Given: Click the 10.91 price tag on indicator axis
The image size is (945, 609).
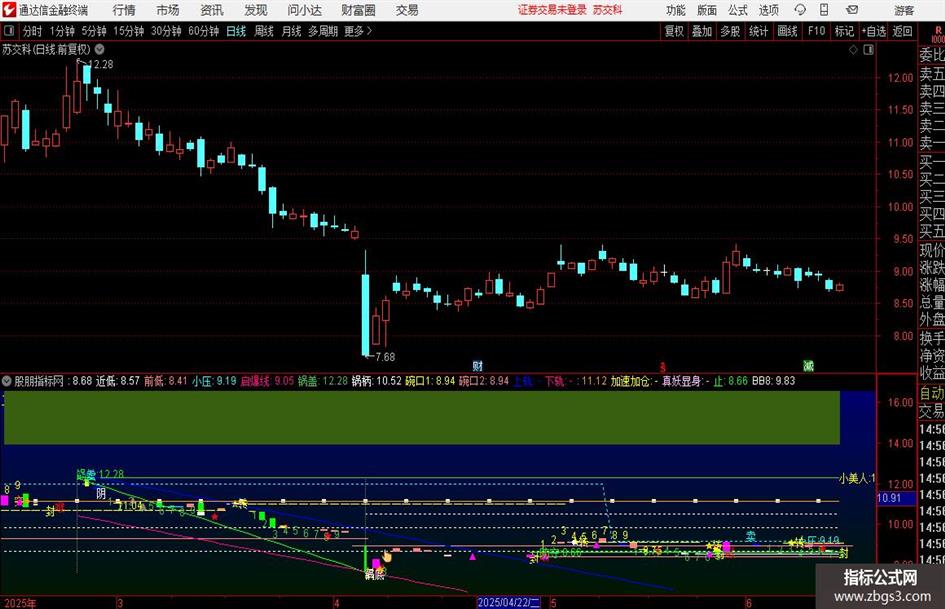Looking at the screenshot, I should tap(889, 498).
